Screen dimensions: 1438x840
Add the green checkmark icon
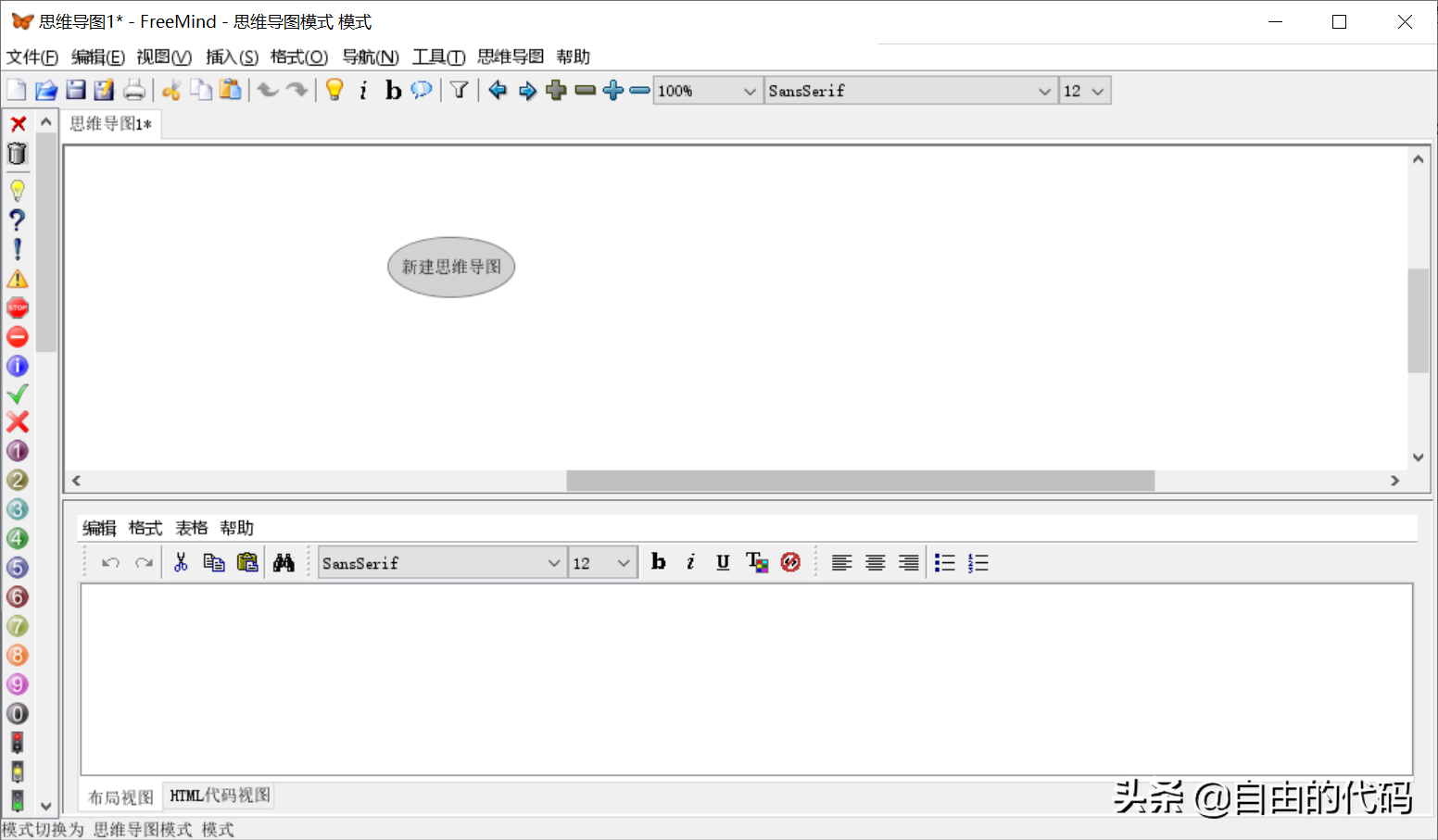coord(18,395)
